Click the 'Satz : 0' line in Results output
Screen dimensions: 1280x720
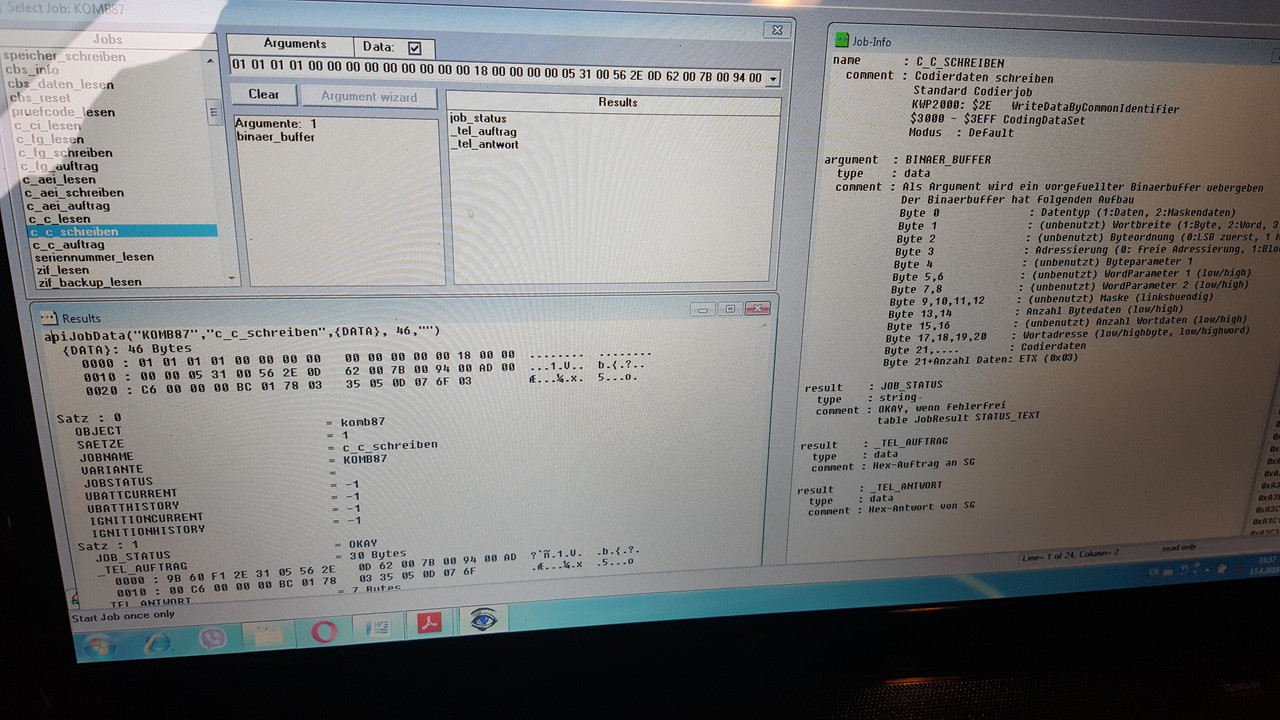90,417
